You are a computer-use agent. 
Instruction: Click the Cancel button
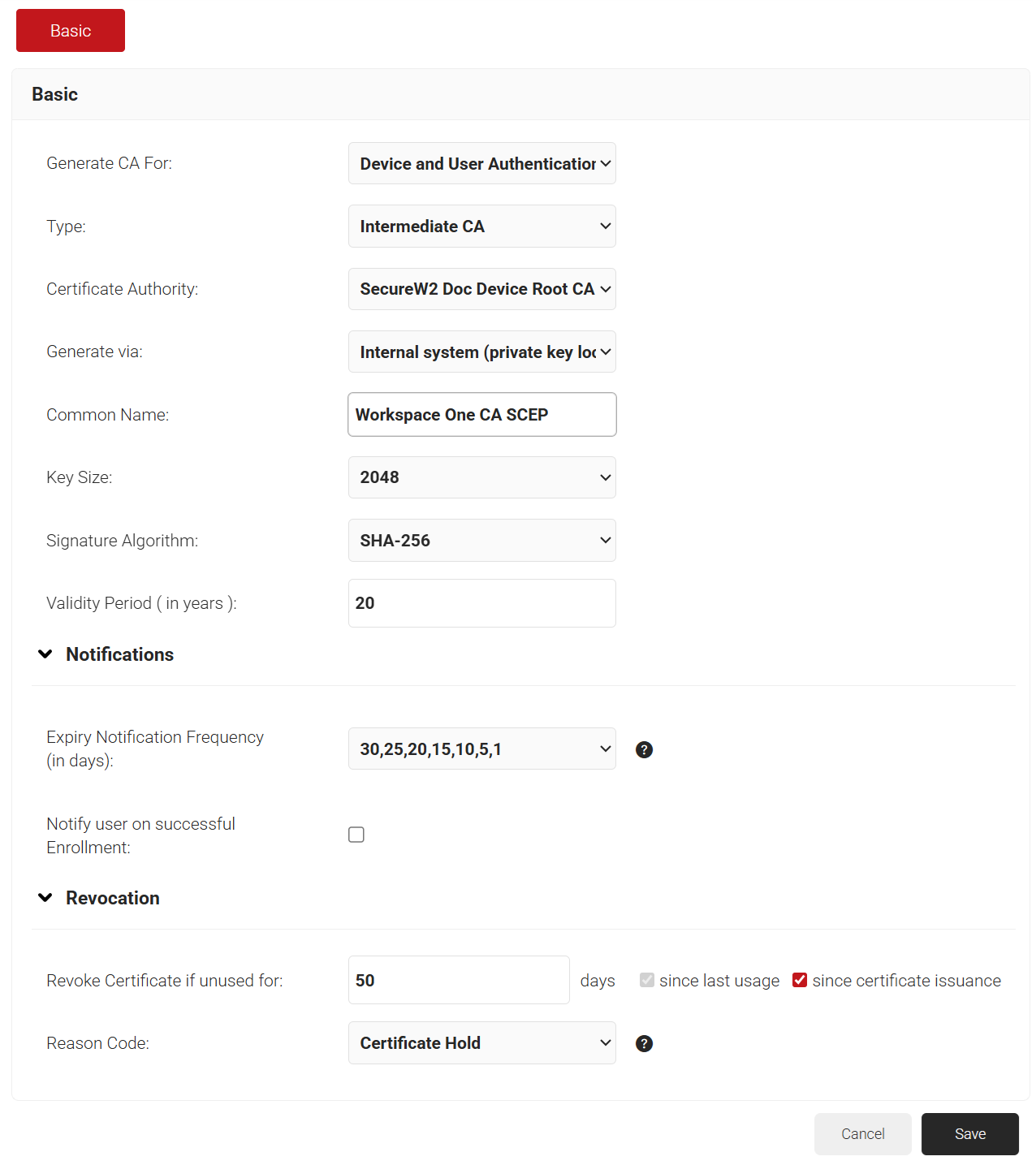[x=862, y=1134]
